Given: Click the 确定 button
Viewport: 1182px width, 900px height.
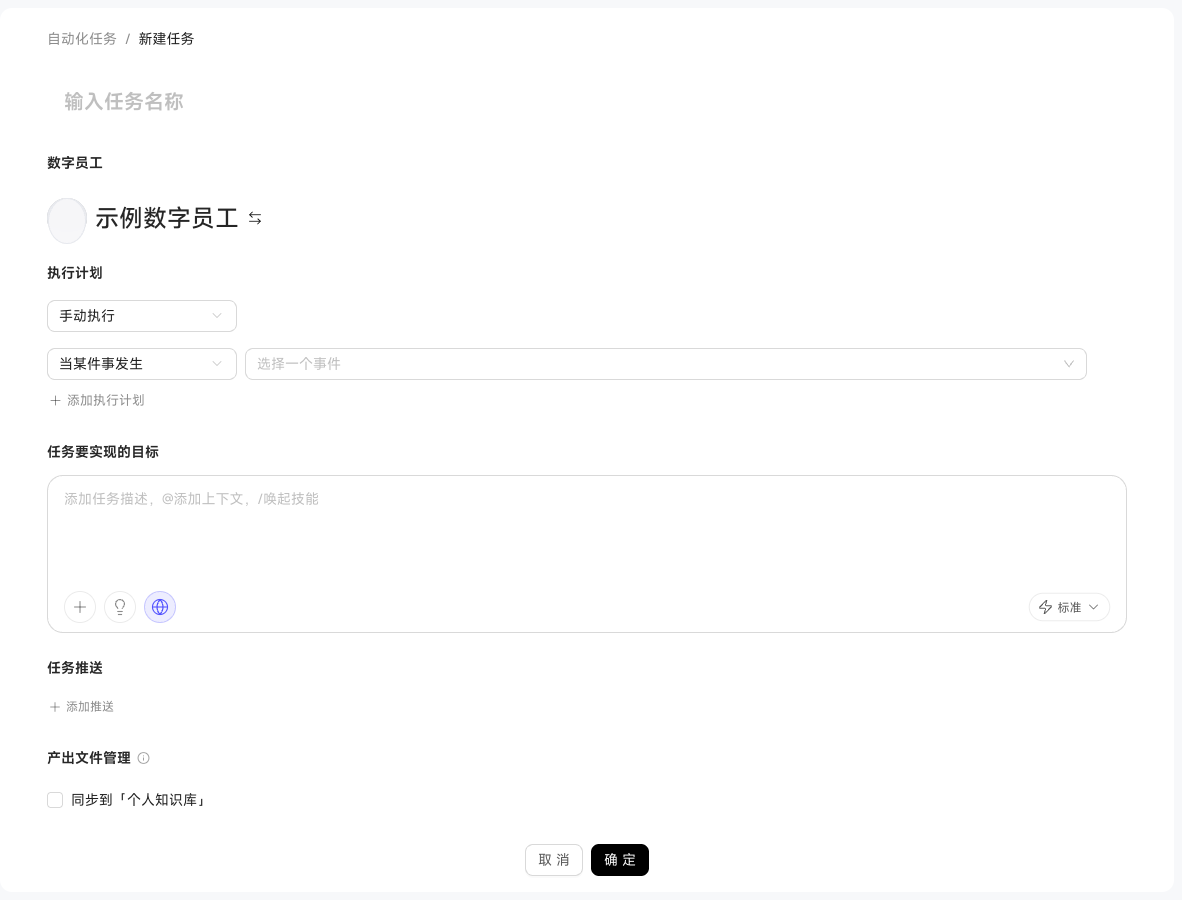Looking at the screenshot, I should coord(620,860).
